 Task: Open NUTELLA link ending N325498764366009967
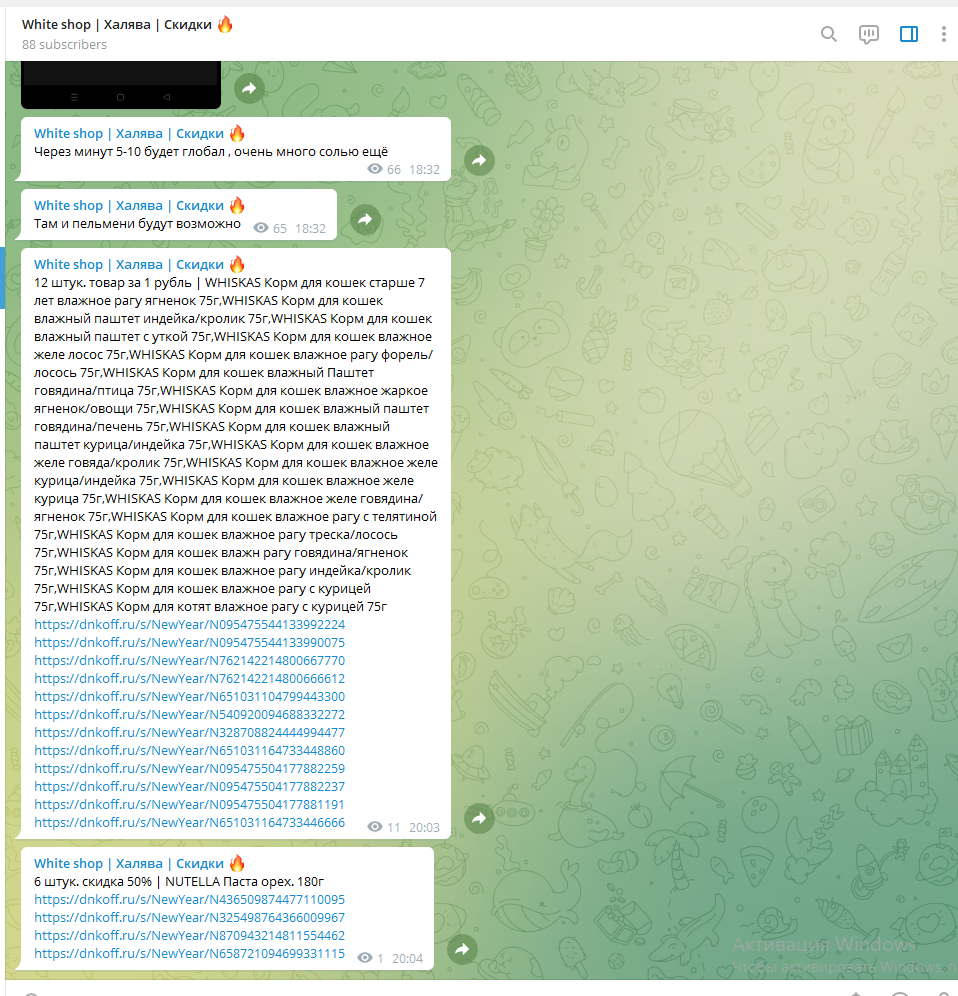tap(189, 917)
